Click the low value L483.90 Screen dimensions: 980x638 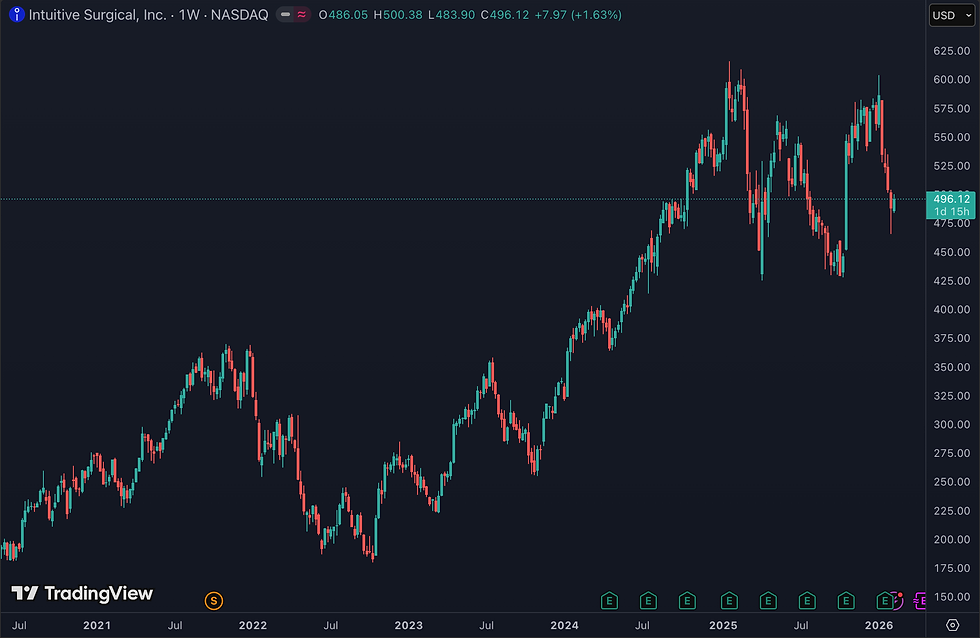coord(452,14)
